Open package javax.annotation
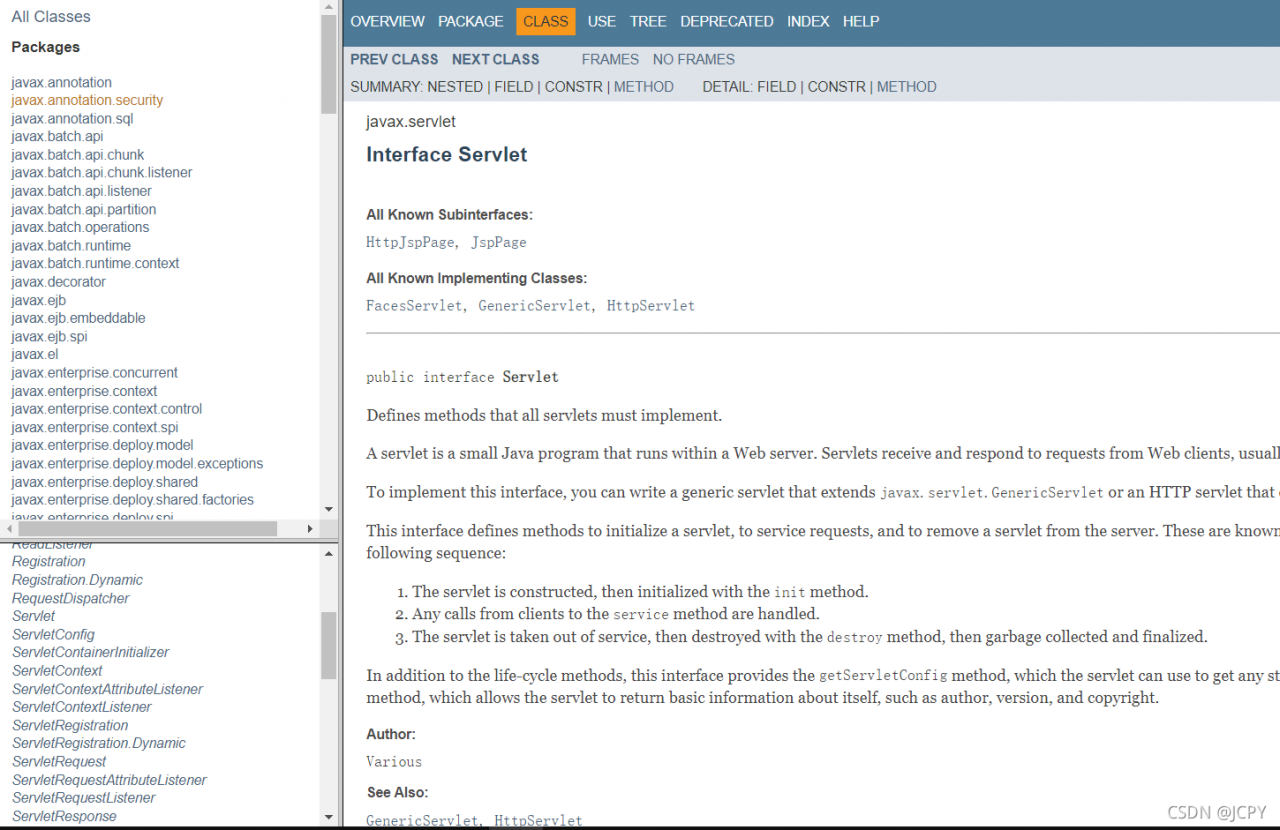This screenshot has width=1280, height=830. pyautogui.click(x=61, y=82)
